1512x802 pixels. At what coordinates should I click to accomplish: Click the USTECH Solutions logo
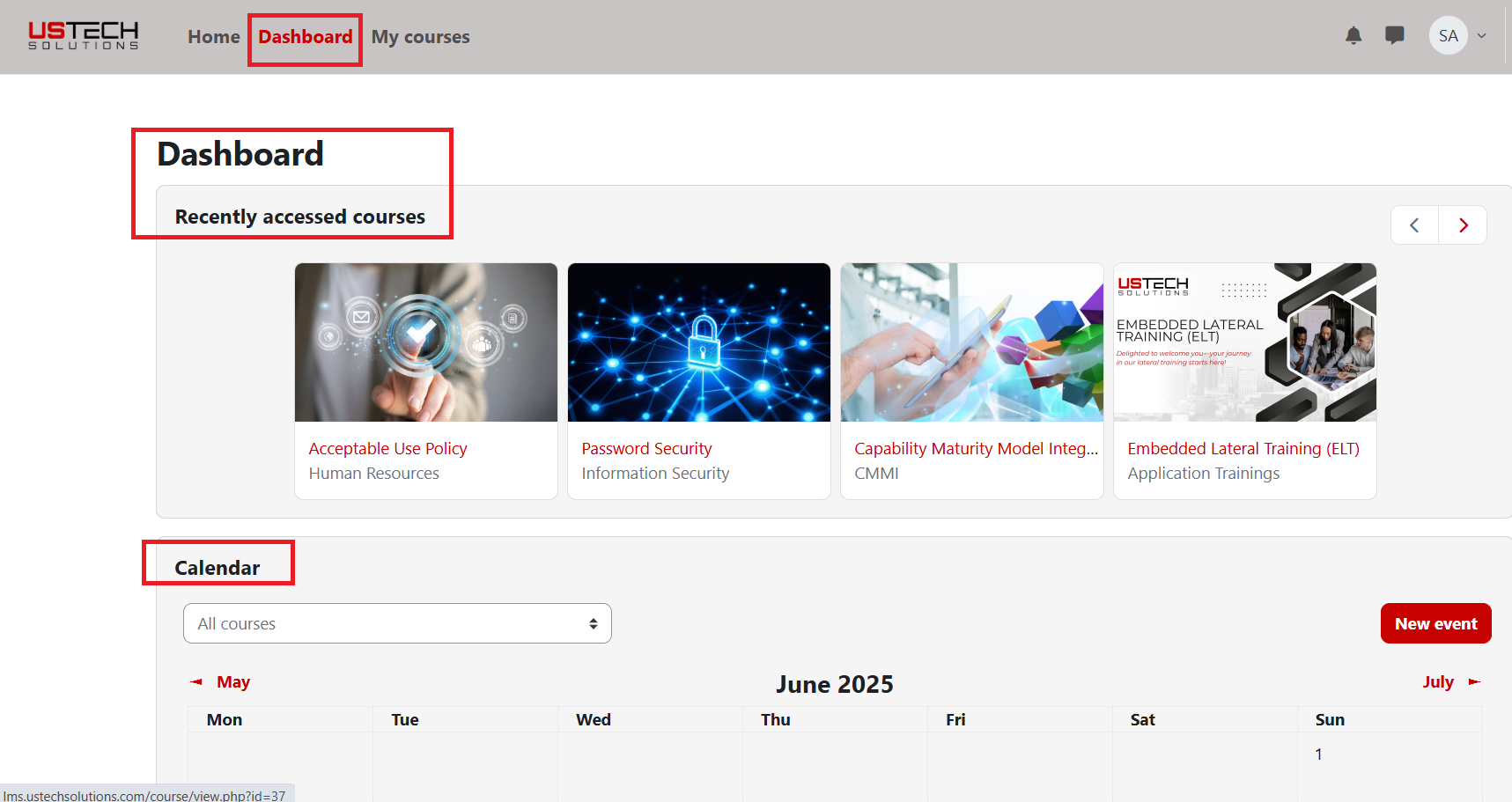pos(84,35)
